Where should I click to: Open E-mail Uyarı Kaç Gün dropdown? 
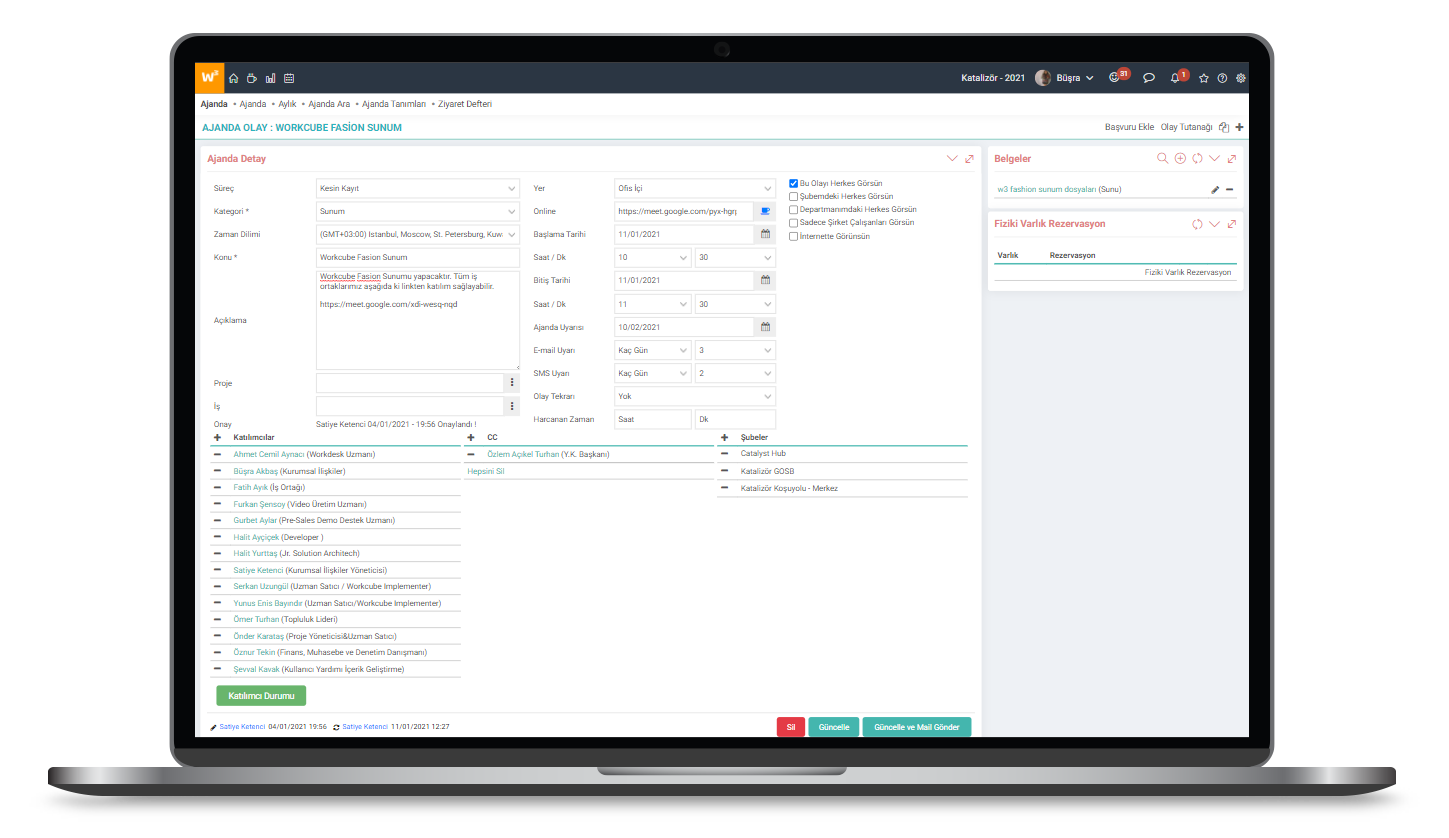click(x=653, y=350)
